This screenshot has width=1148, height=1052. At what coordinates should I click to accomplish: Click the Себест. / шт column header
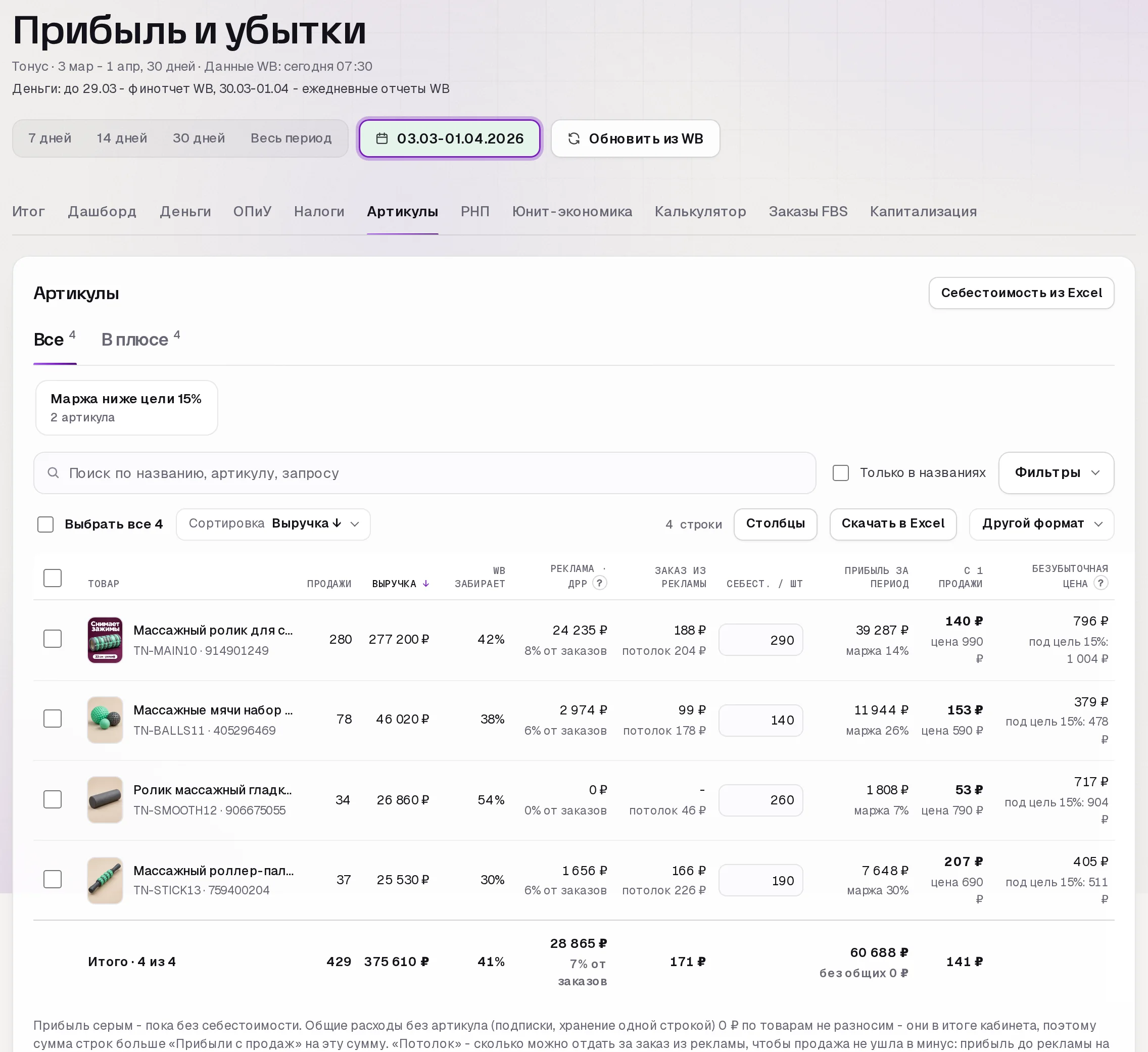[764, 583]
